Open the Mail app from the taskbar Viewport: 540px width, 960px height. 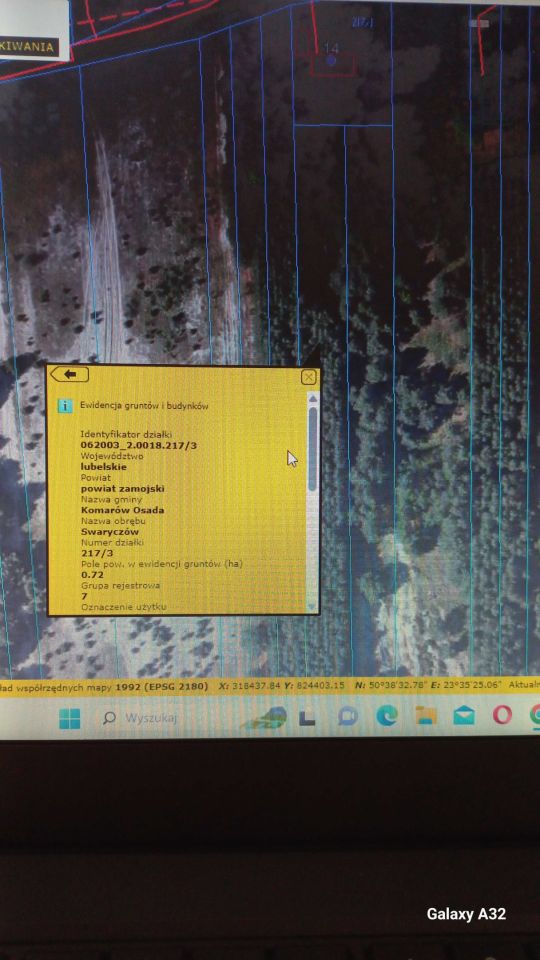(464, 714)
